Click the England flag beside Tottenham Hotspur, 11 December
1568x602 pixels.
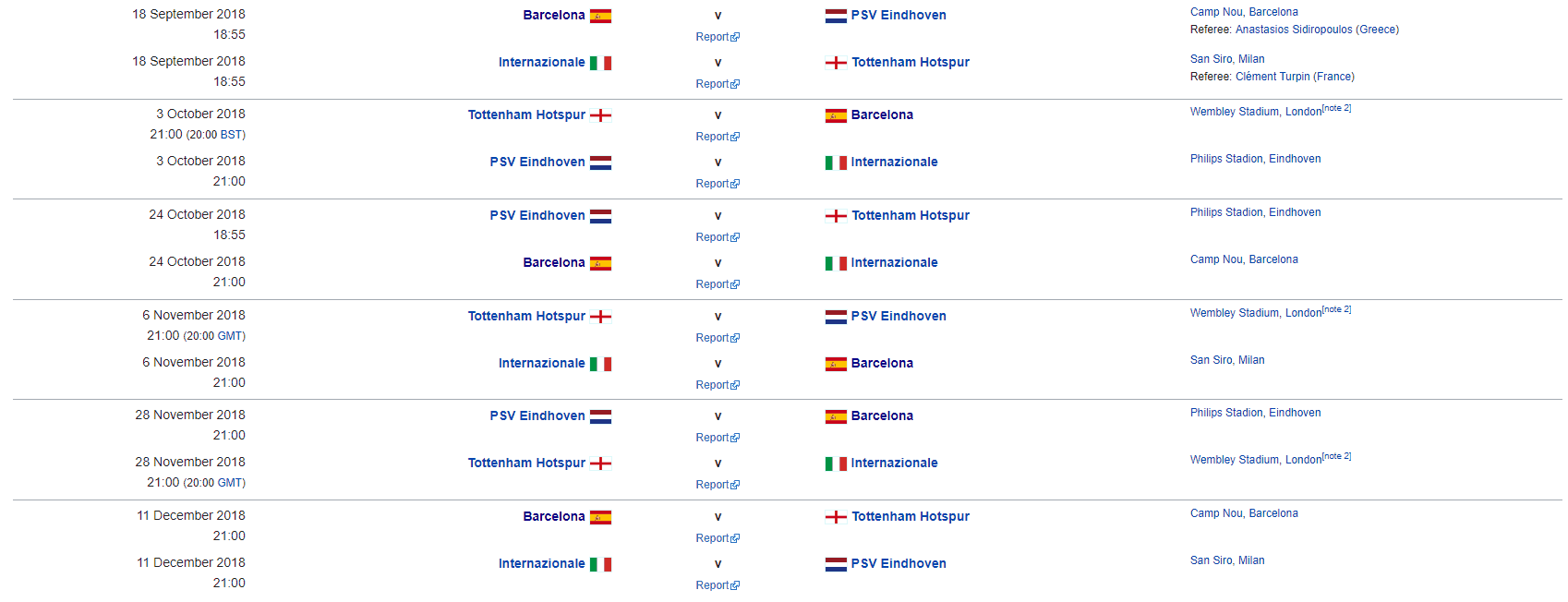click(836, 517)
